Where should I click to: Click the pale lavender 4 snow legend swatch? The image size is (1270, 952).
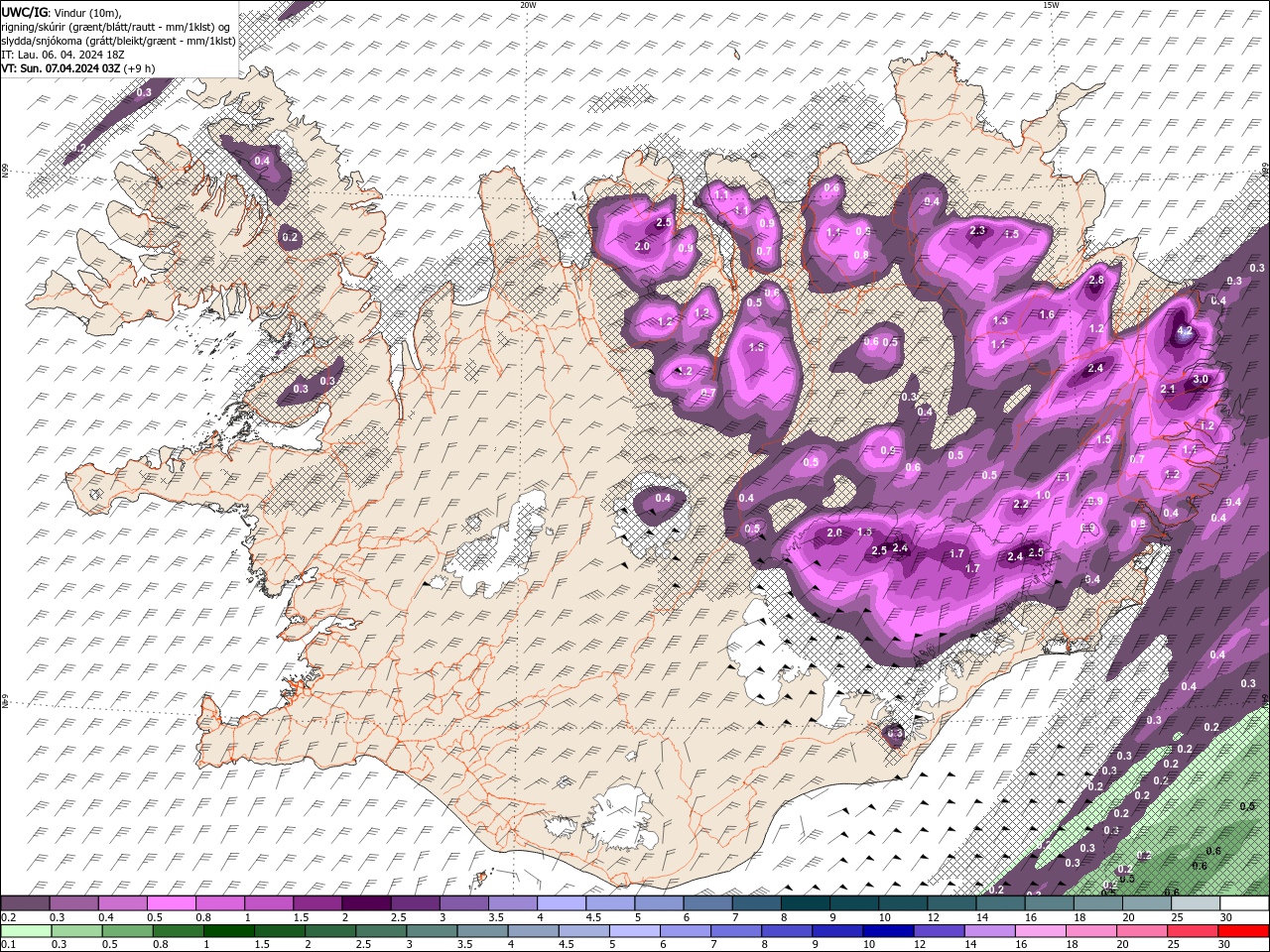[x=561, y=903]
